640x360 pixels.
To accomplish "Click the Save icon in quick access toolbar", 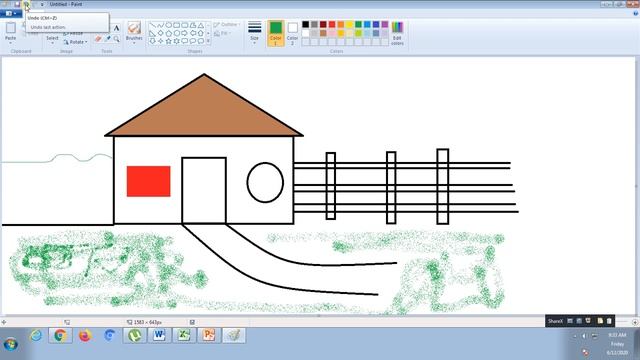I will [17, 4].
